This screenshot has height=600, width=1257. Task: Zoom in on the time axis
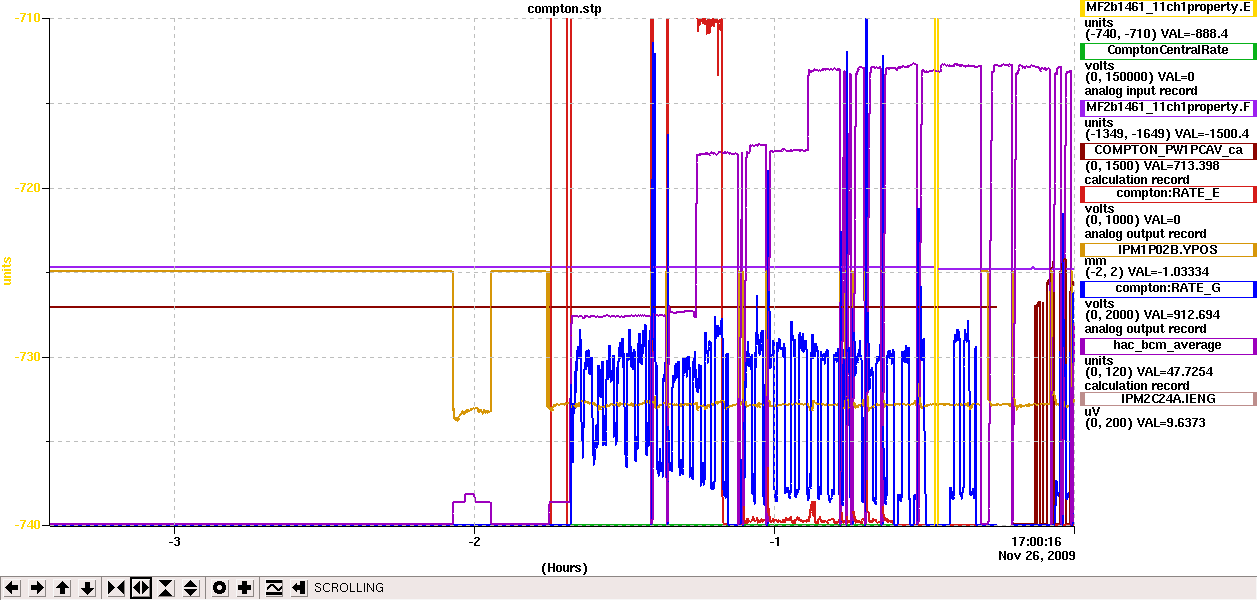coord(116,588)
